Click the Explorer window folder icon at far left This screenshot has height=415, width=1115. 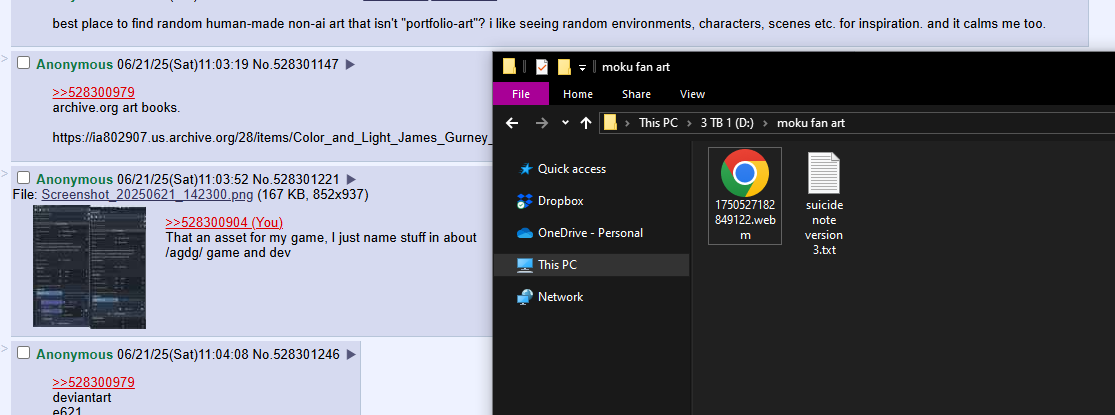(509, 67)
